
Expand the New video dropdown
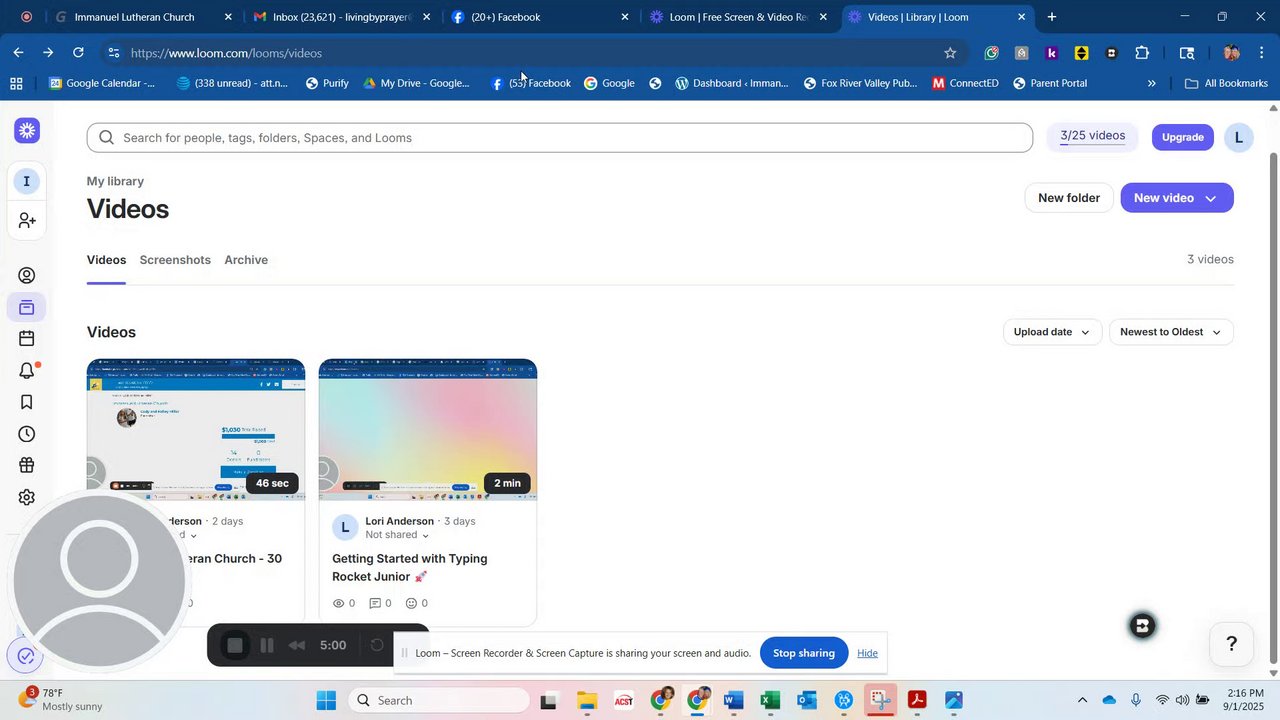coord(1210,198)
